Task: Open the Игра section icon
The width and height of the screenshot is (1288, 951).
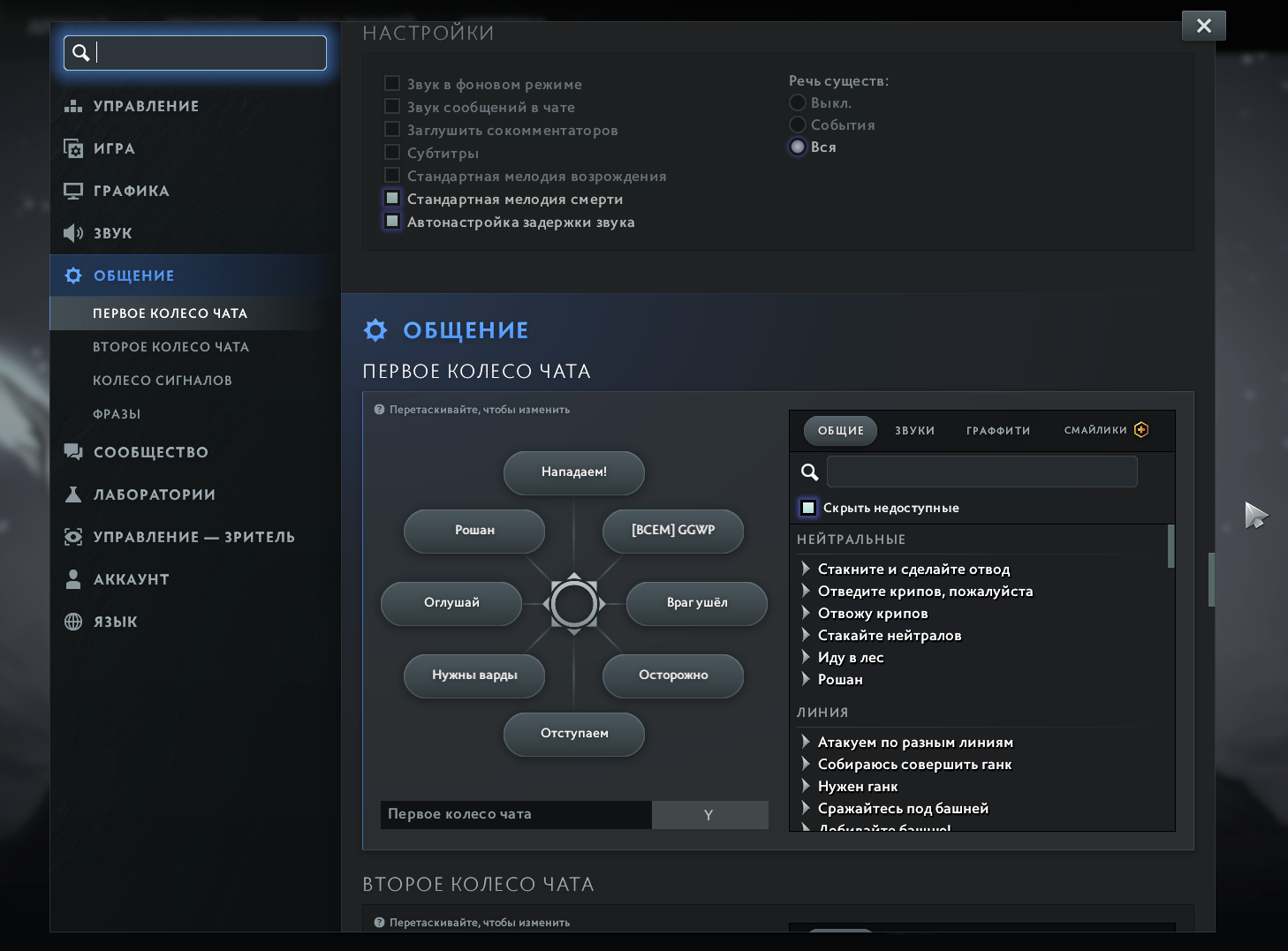Action: coord(73,148)
